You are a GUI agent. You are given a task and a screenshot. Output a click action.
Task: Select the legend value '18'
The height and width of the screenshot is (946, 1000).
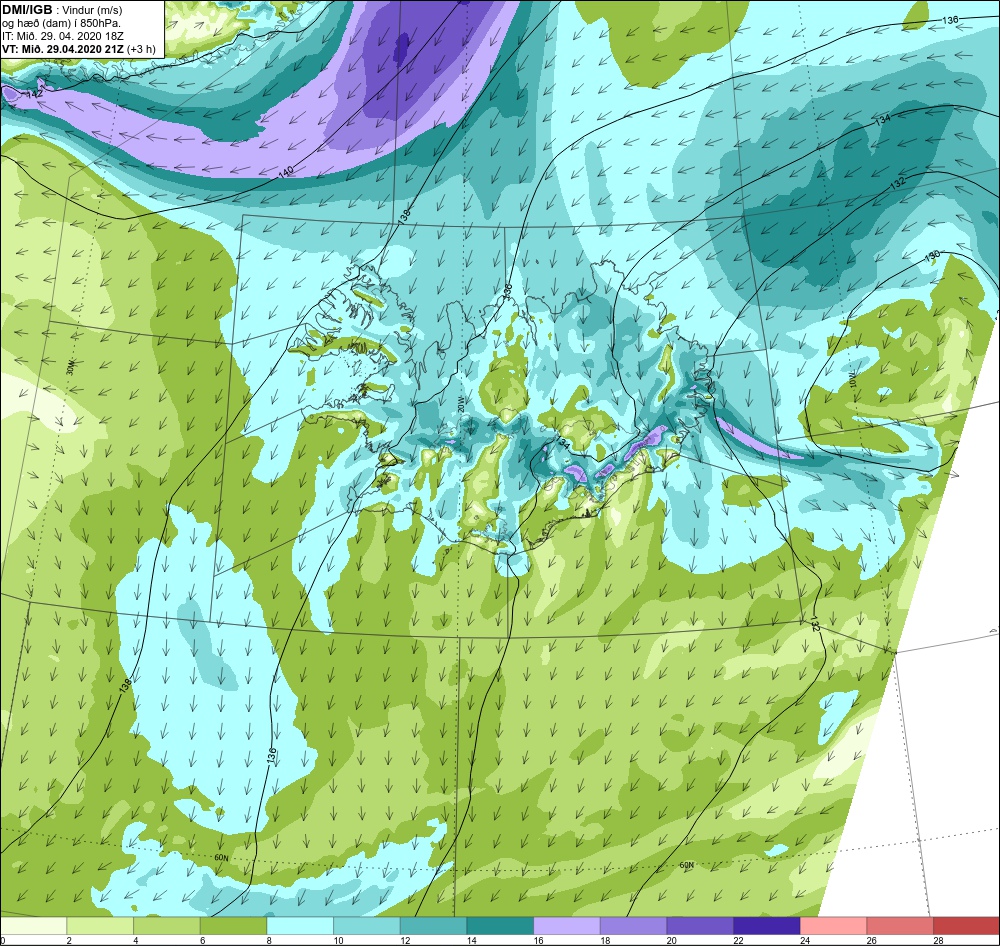[x=605, y=940]
